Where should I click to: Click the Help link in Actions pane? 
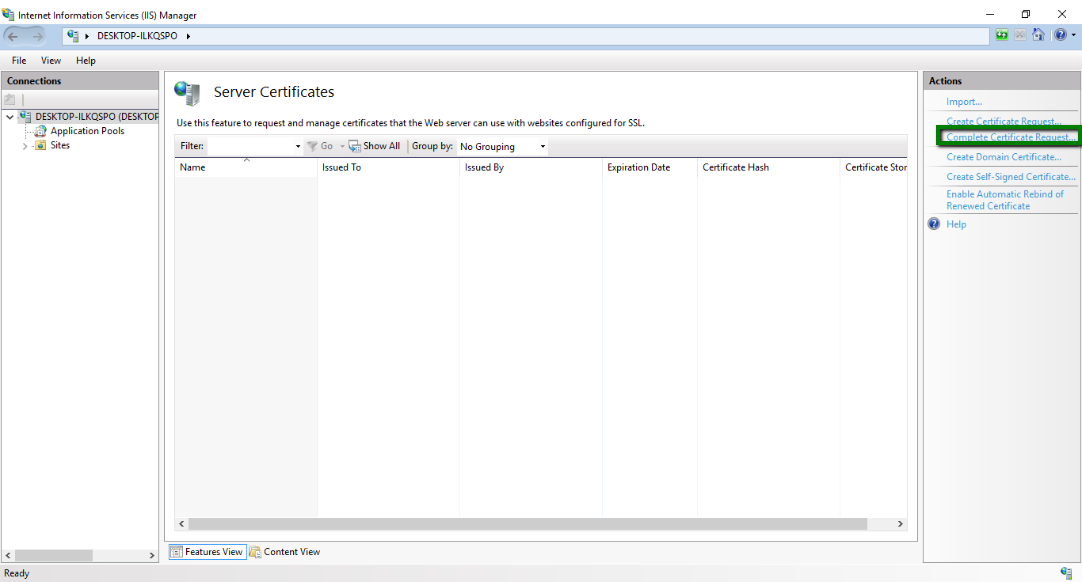pyautogui.click(x=956, y=224)
